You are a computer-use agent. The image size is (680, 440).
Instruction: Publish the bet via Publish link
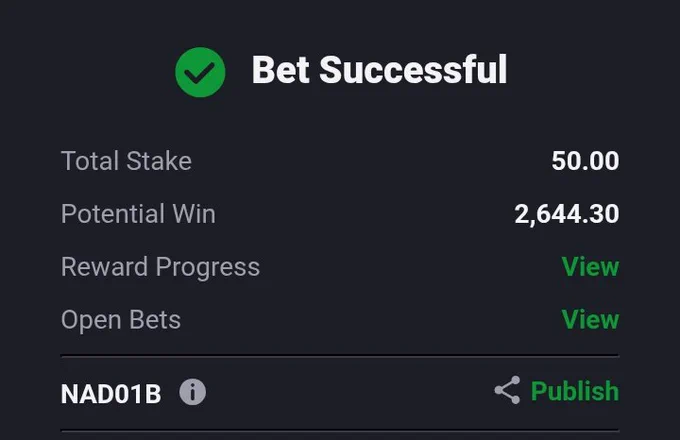[575, 391]
